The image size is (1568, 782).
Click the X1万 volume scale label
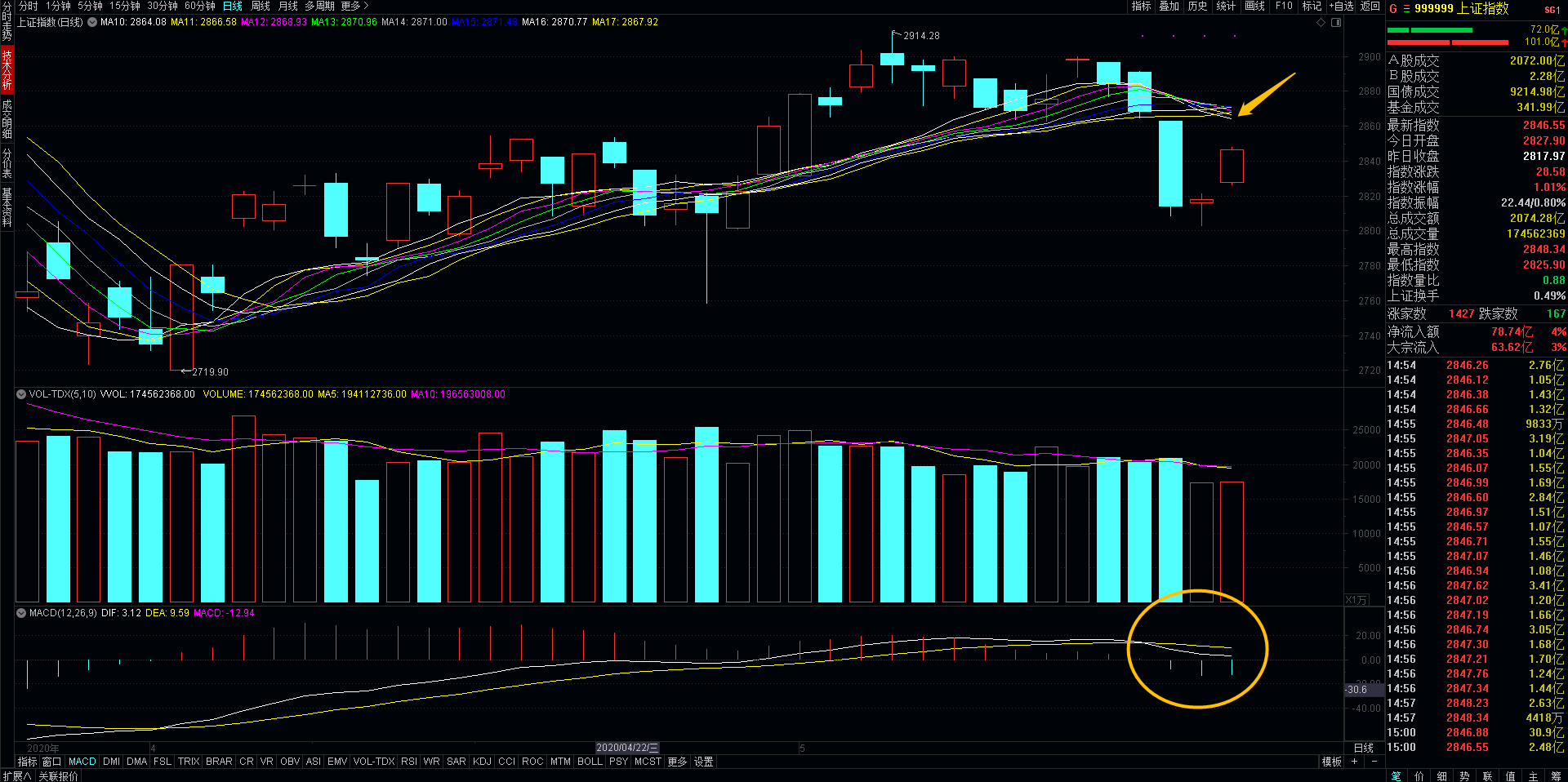[1356, 600]
